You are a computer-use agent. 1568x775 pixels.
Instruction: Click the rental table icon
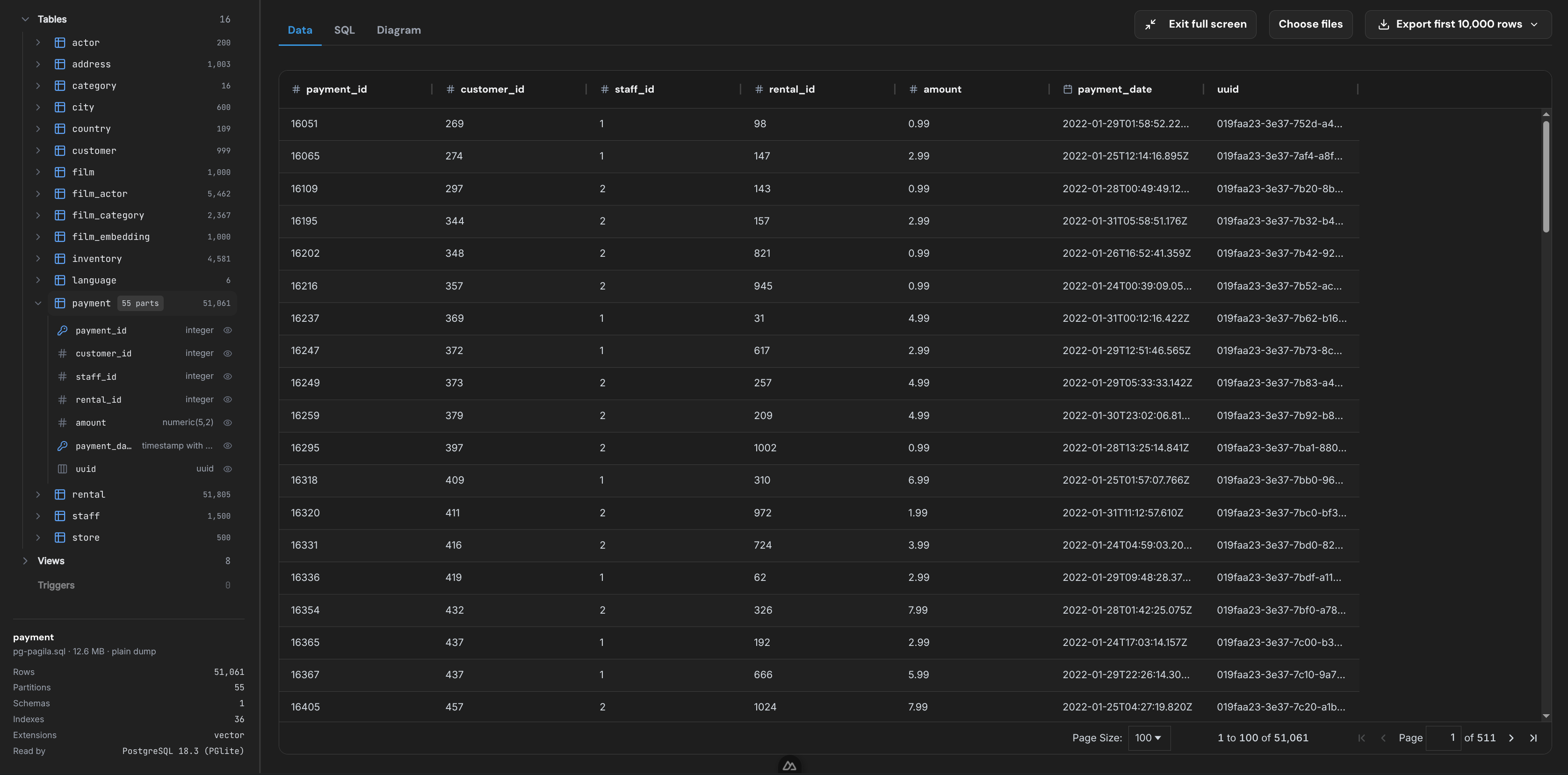point(60,494)
